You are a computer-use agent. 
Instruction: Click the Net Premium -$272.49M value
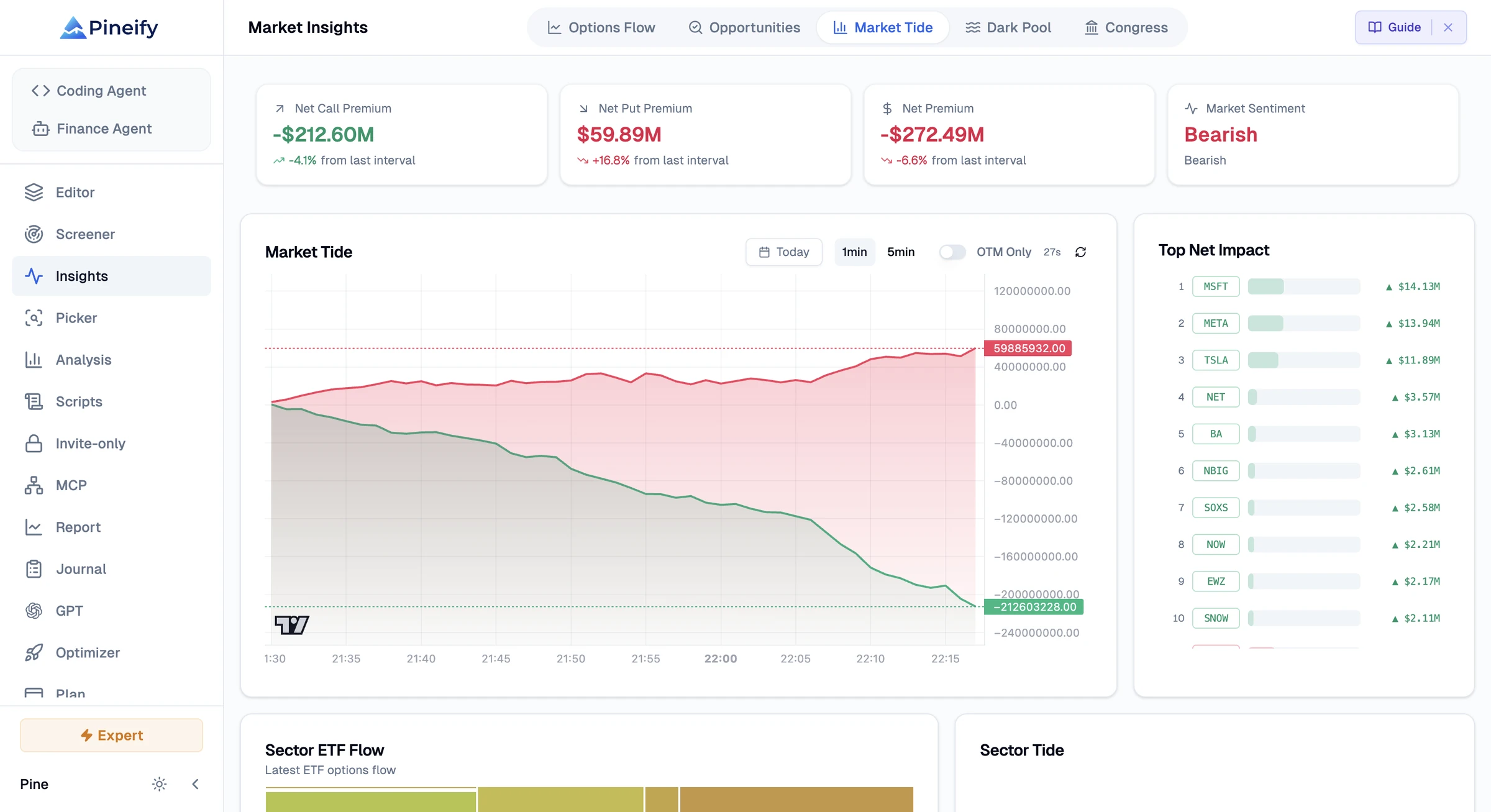[932, 135]
